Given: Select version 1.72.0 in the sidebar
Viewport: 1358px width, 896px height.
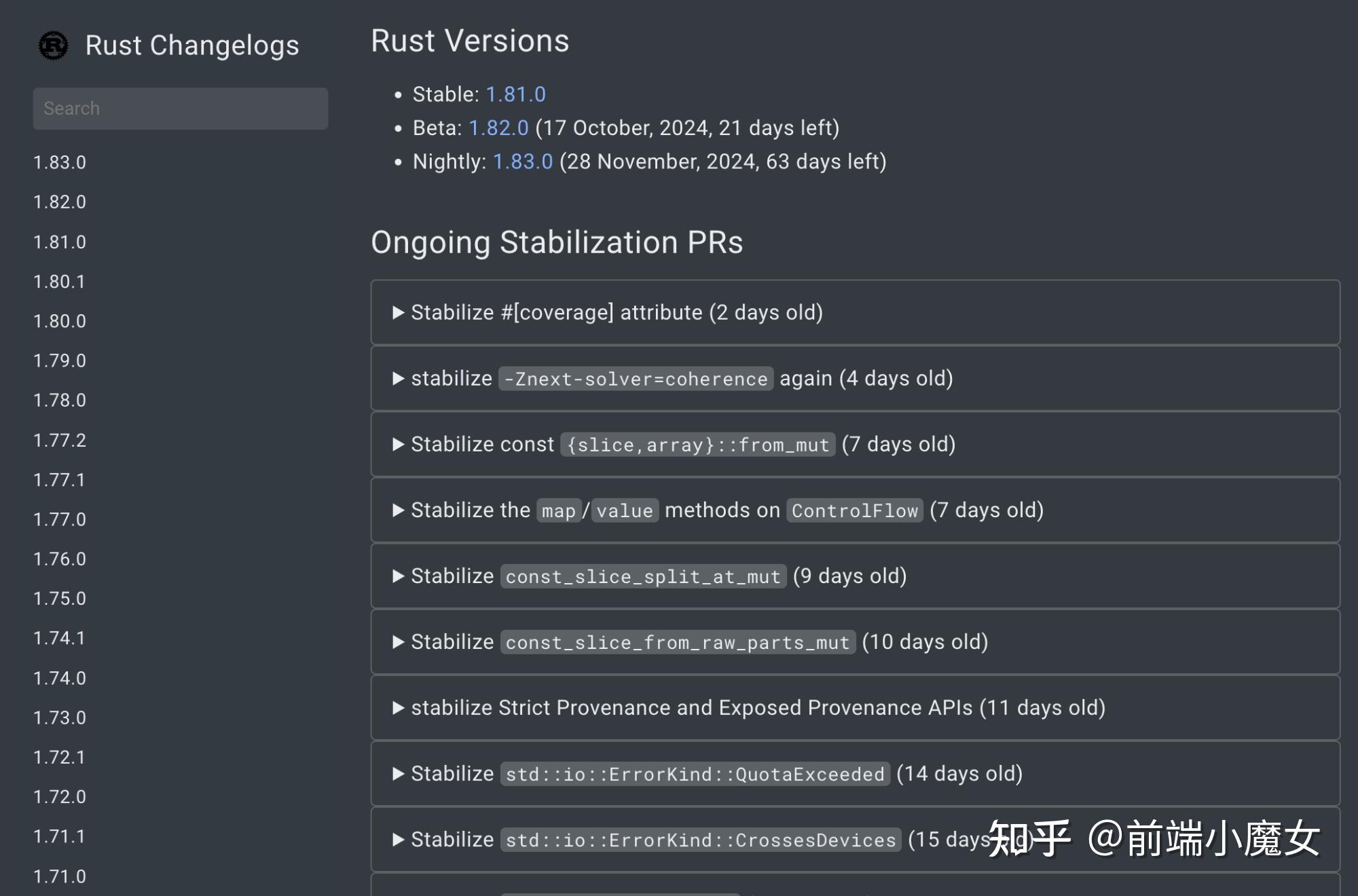Looking at the screenshot, I should [x=59, y=797].
